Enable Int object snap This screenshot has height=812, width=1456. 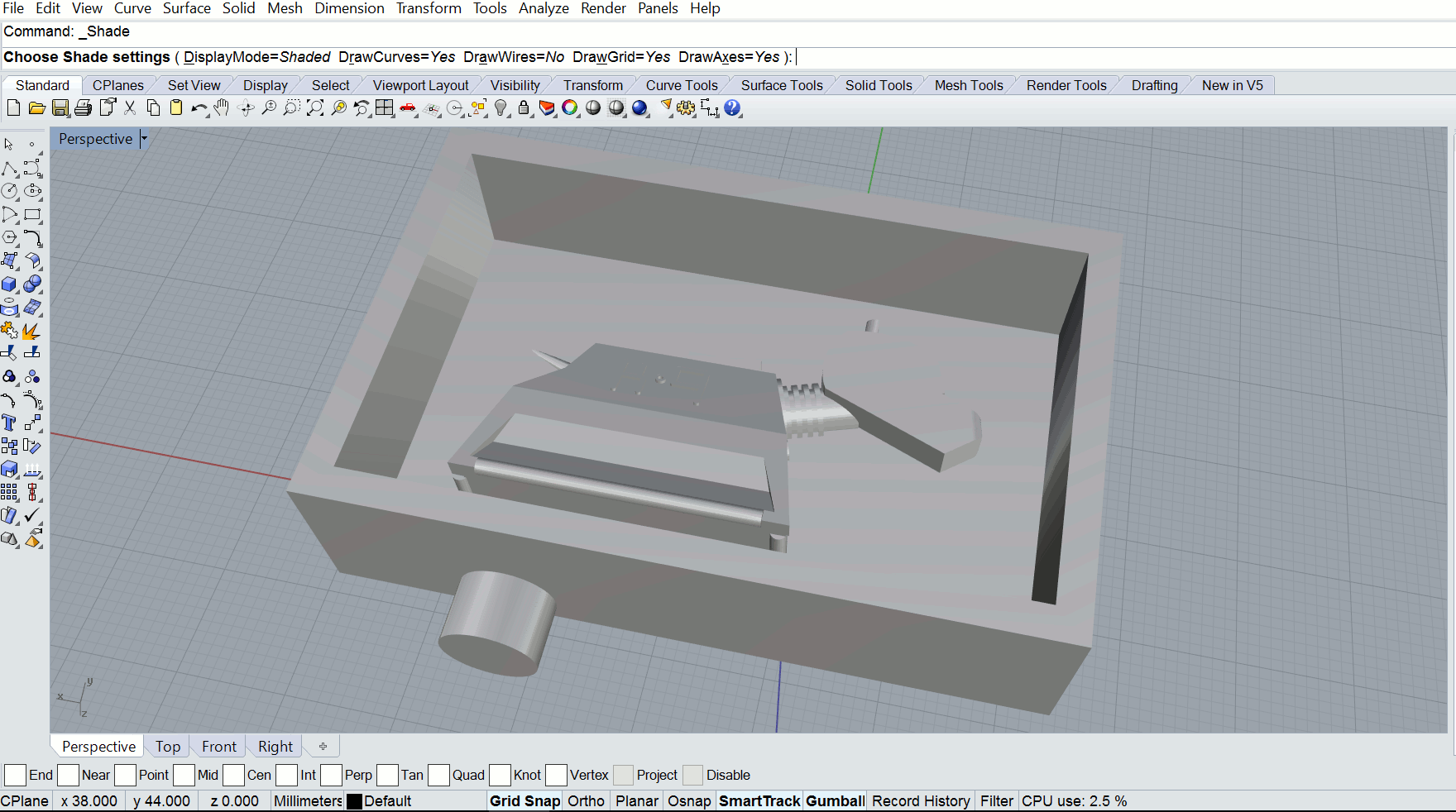pyautogui.click(x=286, y=775)
